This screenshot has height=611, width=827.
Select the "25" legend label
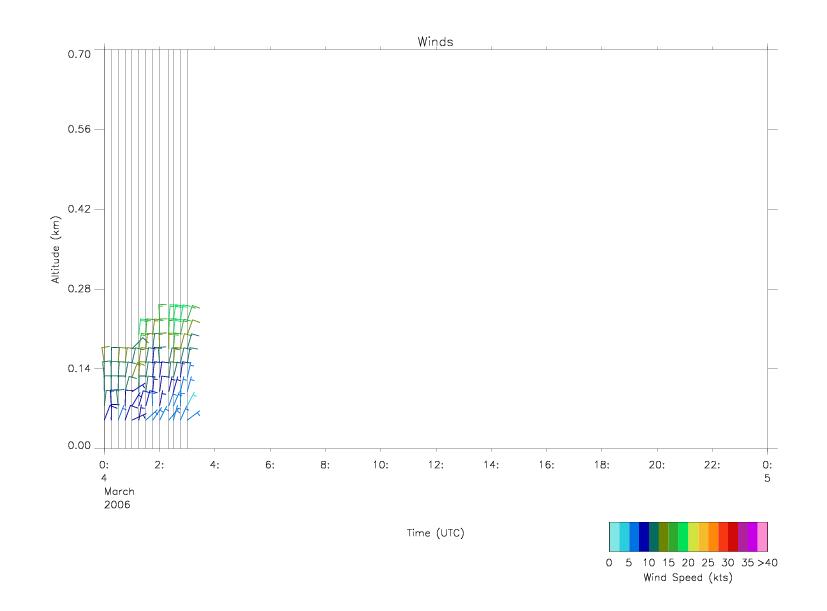(x=708, y=562)
